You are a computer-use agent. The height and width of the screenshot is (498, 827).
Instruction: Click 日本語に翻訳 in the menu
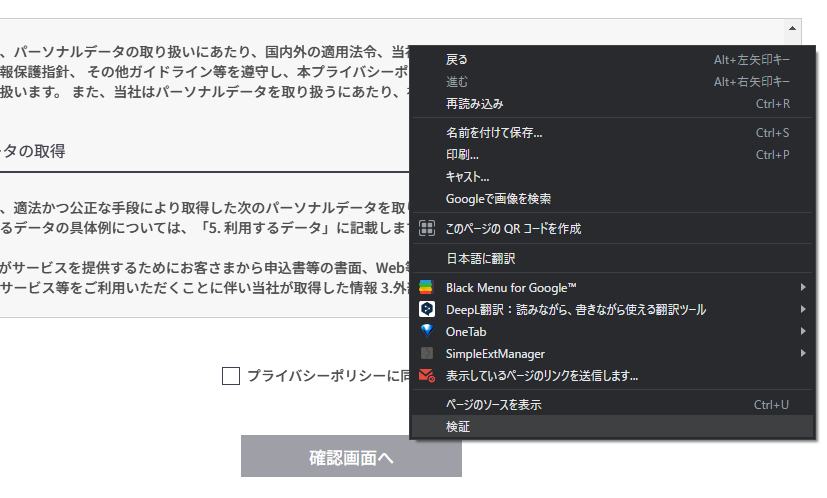point(480,258)
